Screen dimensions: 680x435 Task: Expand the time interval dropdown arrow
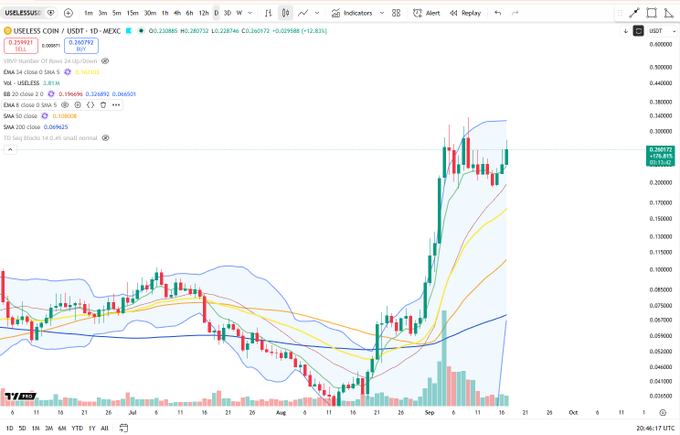tap(250, 13)
